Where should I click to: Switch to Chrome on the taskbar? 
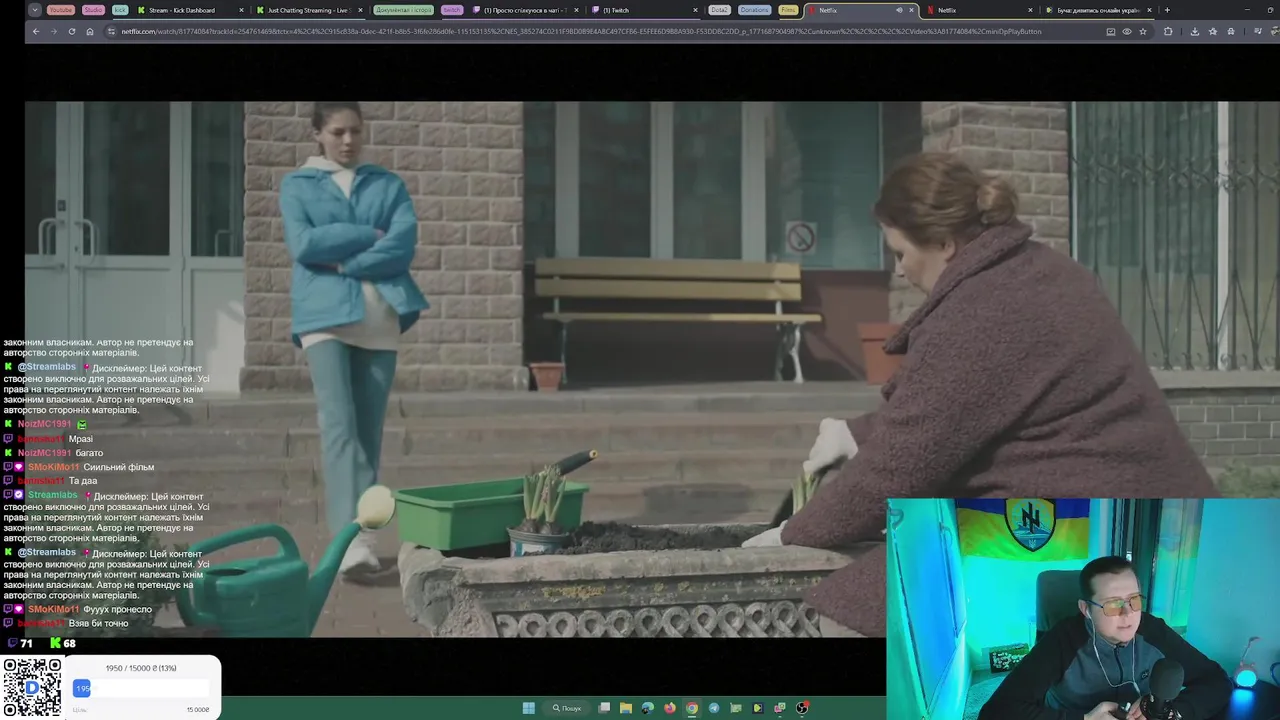692,708
